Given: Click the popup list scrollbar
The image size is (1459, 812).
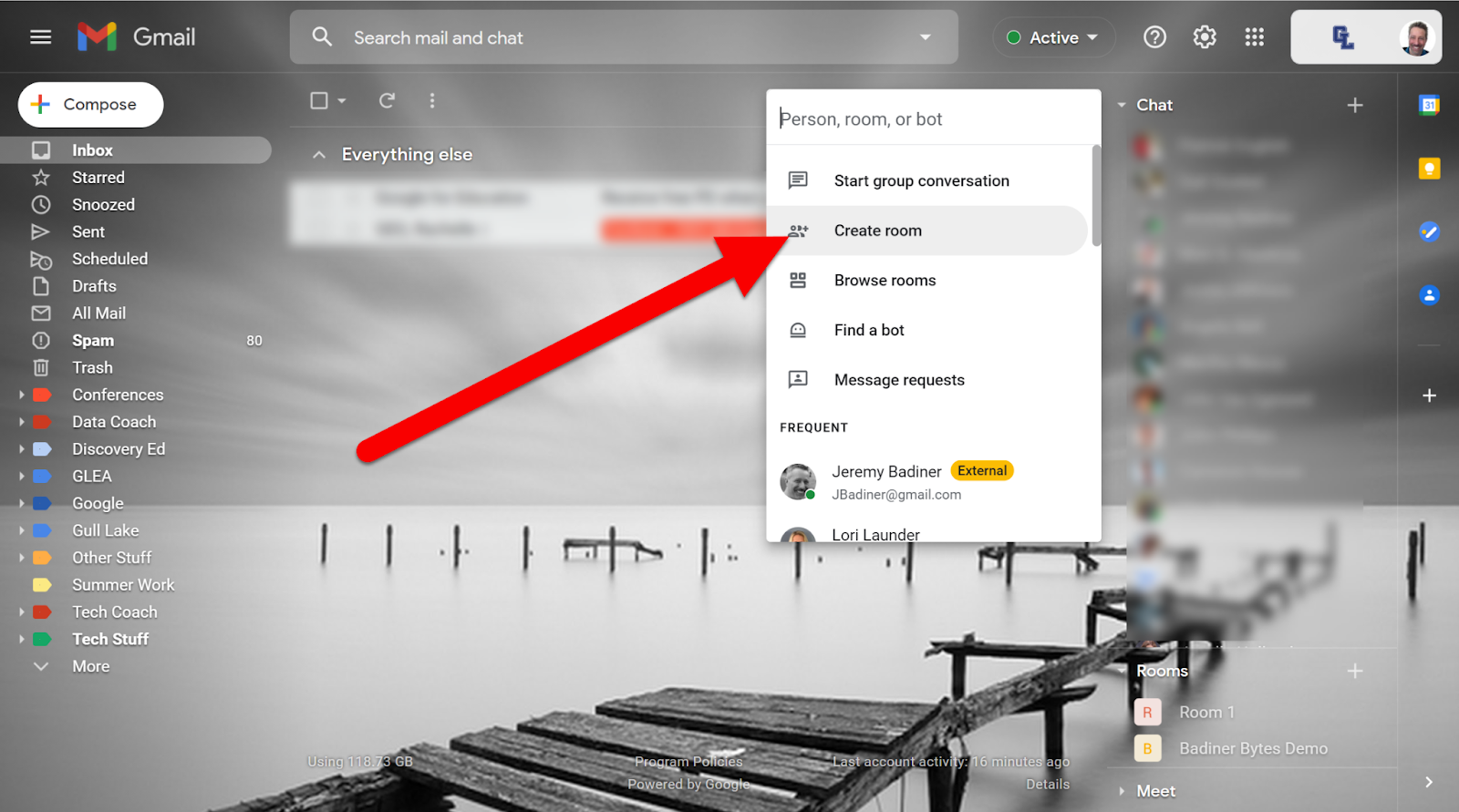Looking at the screenshot, I should [1096, 195].
